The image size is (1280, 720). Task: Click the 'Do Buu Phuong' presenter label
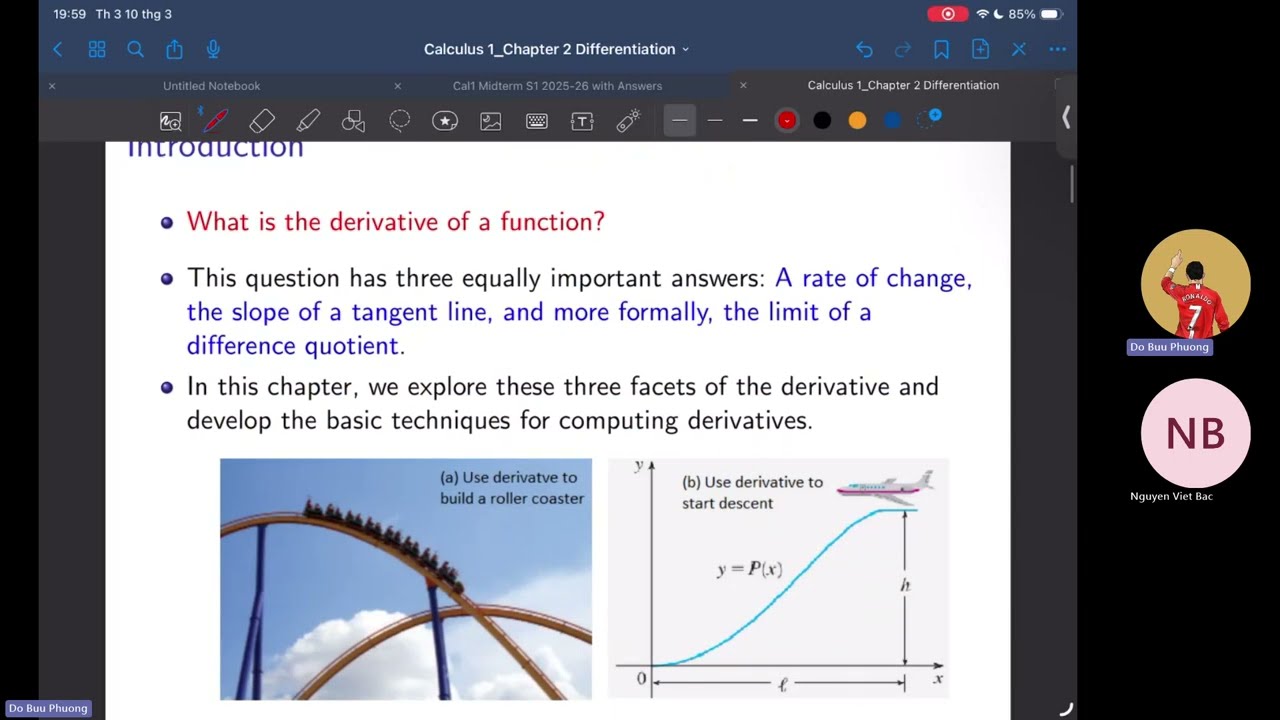coord(48,708)
